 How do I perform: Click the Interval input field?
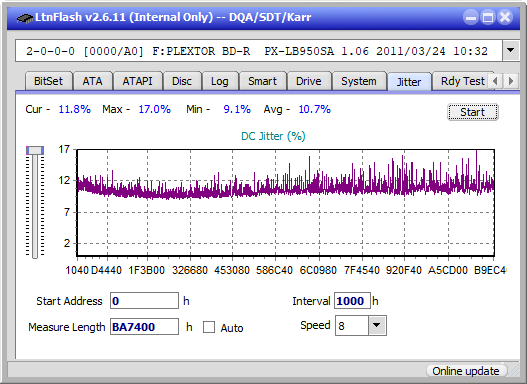(x=352, y=301)
